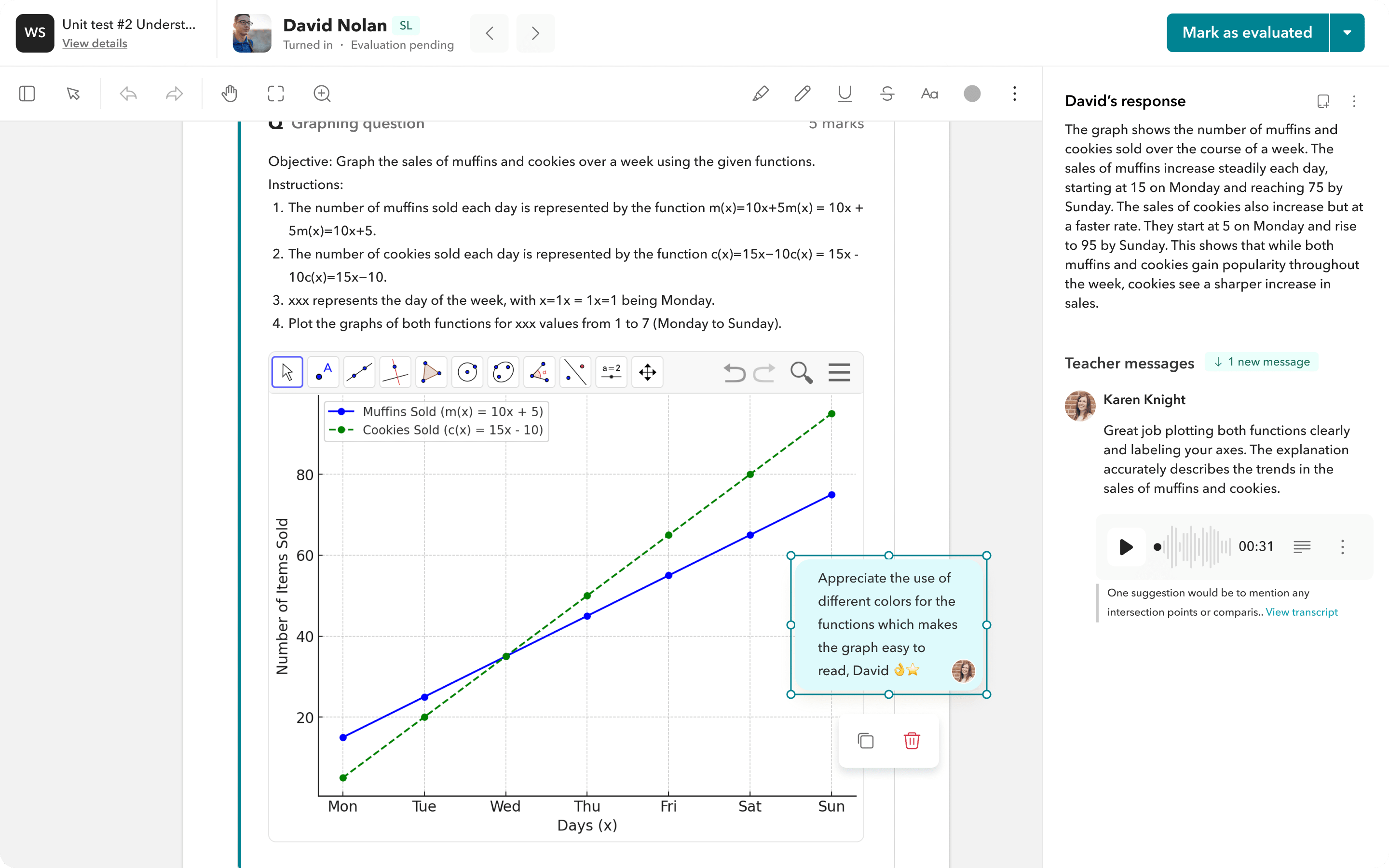Image resolution: width=1389 pixels, height=868 pixels.
Task: Toggle the left sidebar panel
Action: click(27, 93)
